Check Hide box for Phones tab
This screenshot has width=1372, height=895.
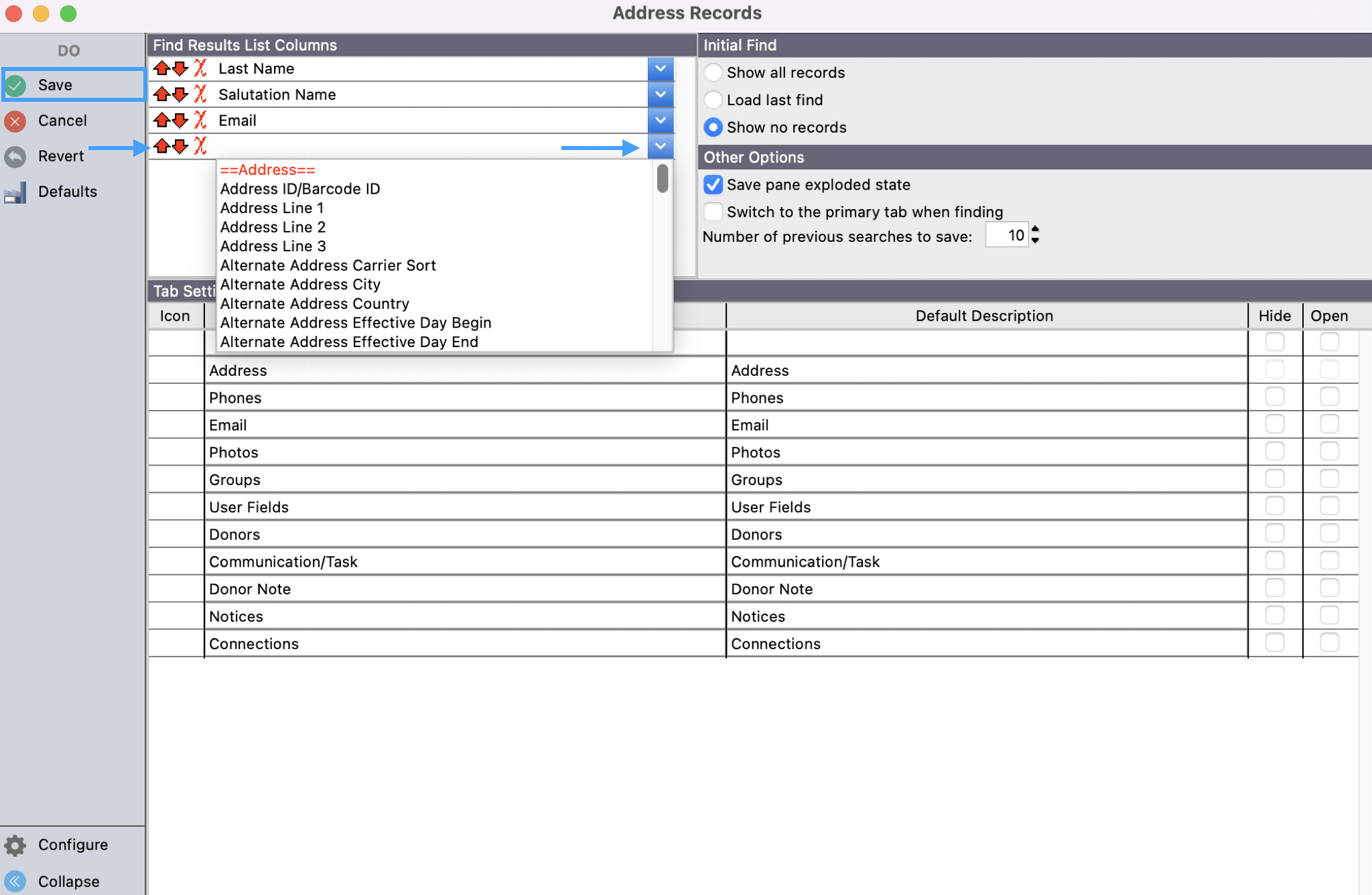tap(1274, 397)
